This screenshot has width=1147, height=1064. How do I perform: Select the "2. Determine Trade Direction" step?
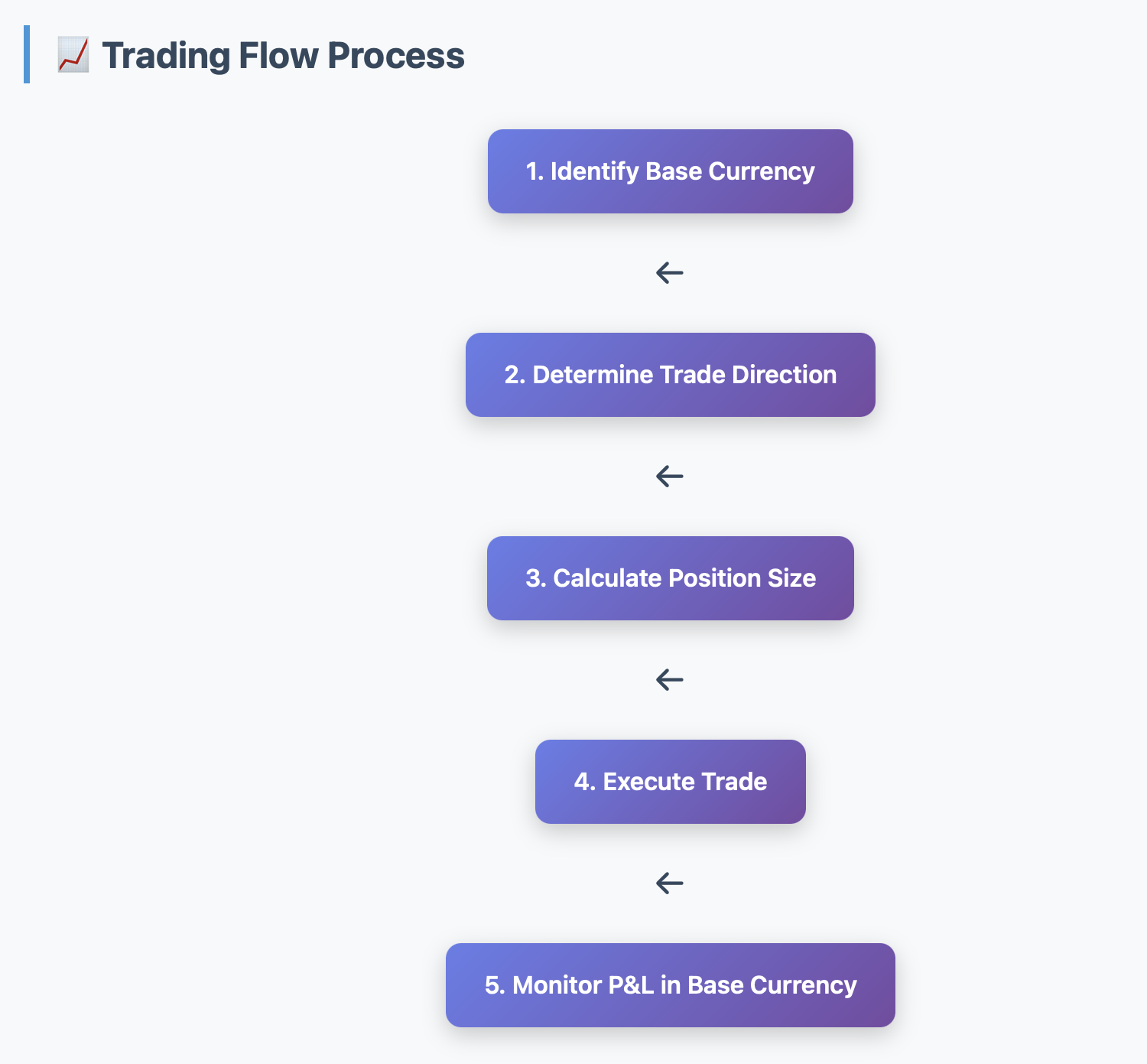670,375
